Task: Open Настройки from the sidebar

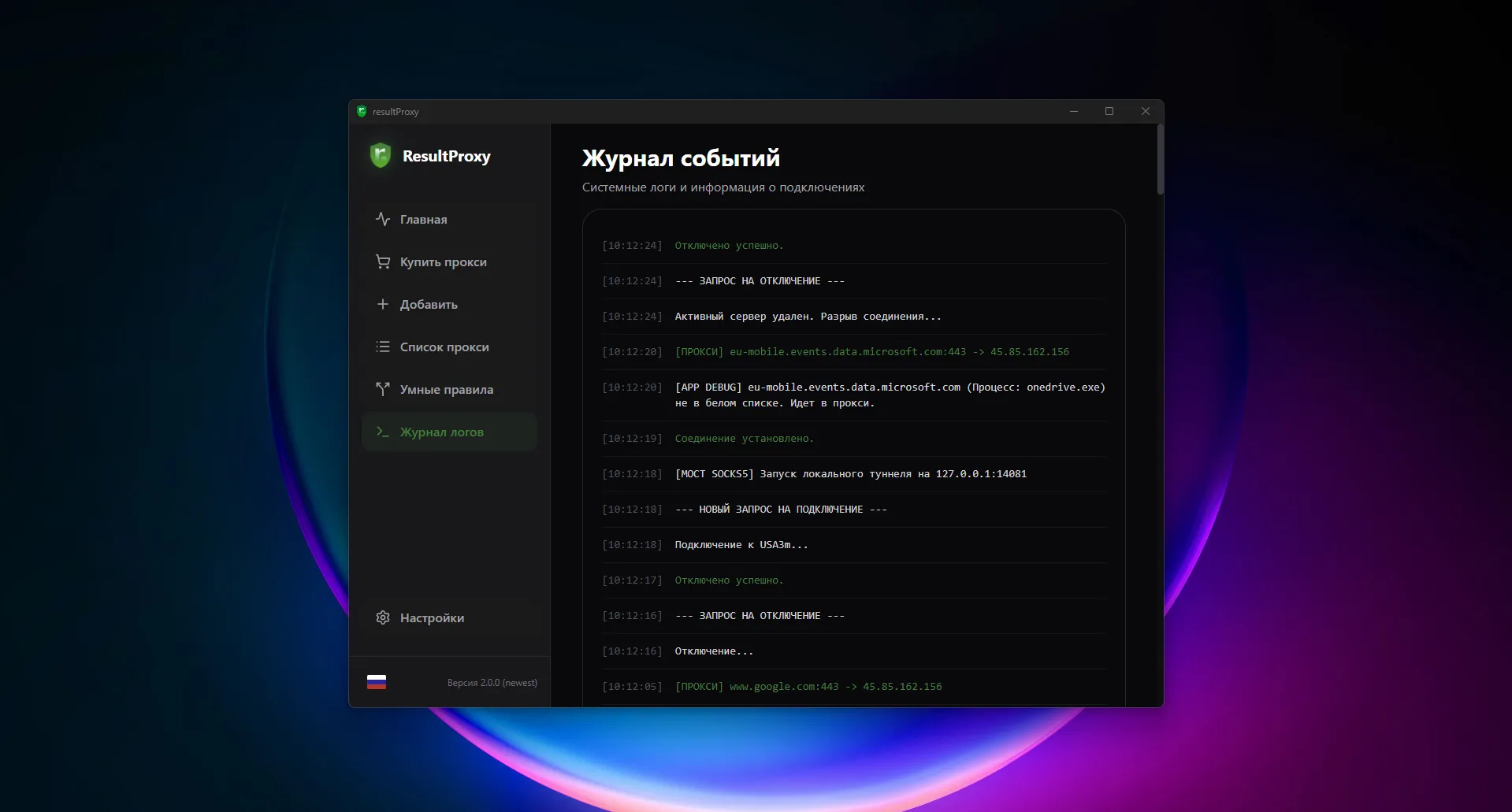Action: tap(449, 617)
